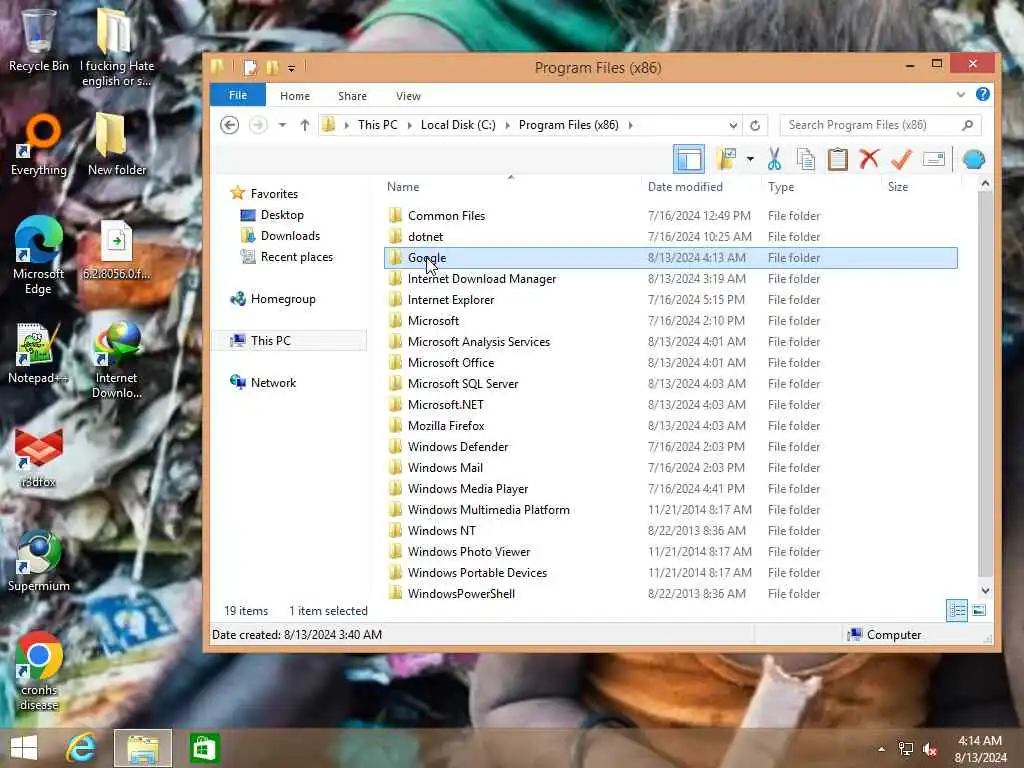Click the Properties icon in the title bar
Viewport: 1024px width, 768px height.
tap(250, 67)
